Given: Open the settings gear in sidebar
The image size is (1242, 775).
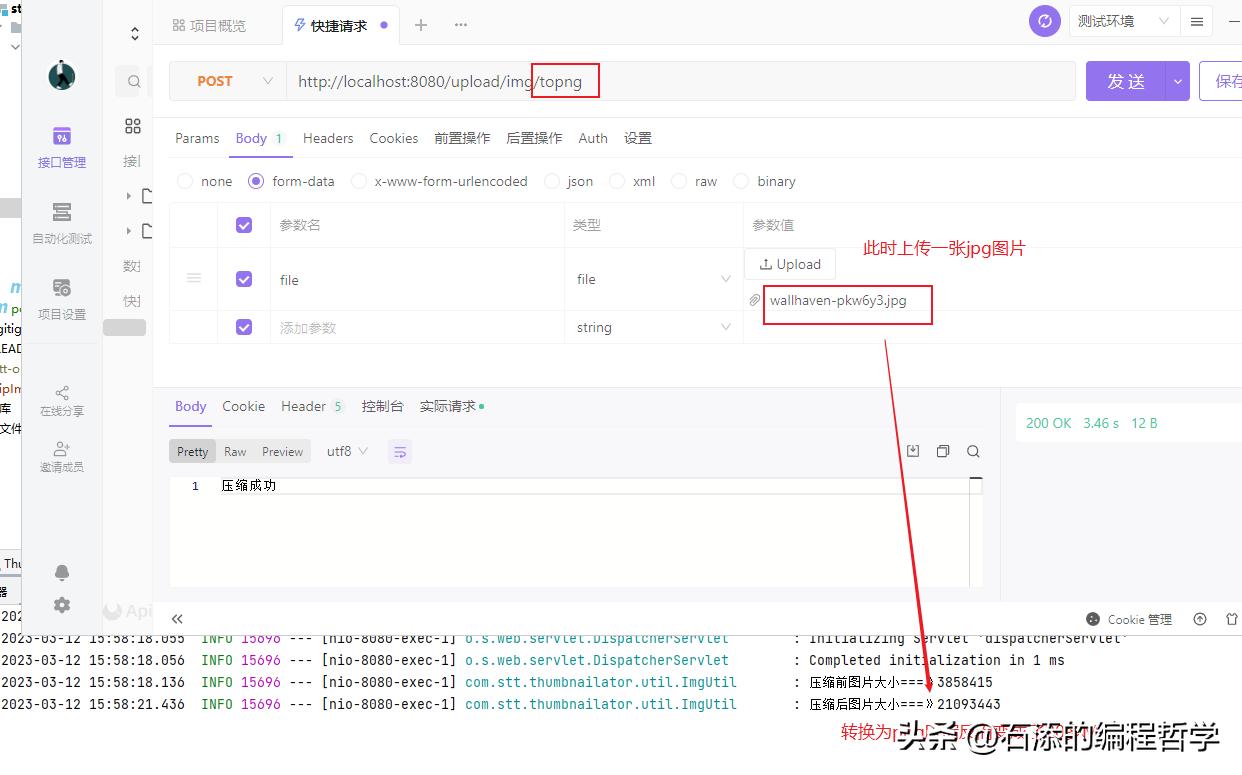Looking at the screenshot, I should 61,605.
